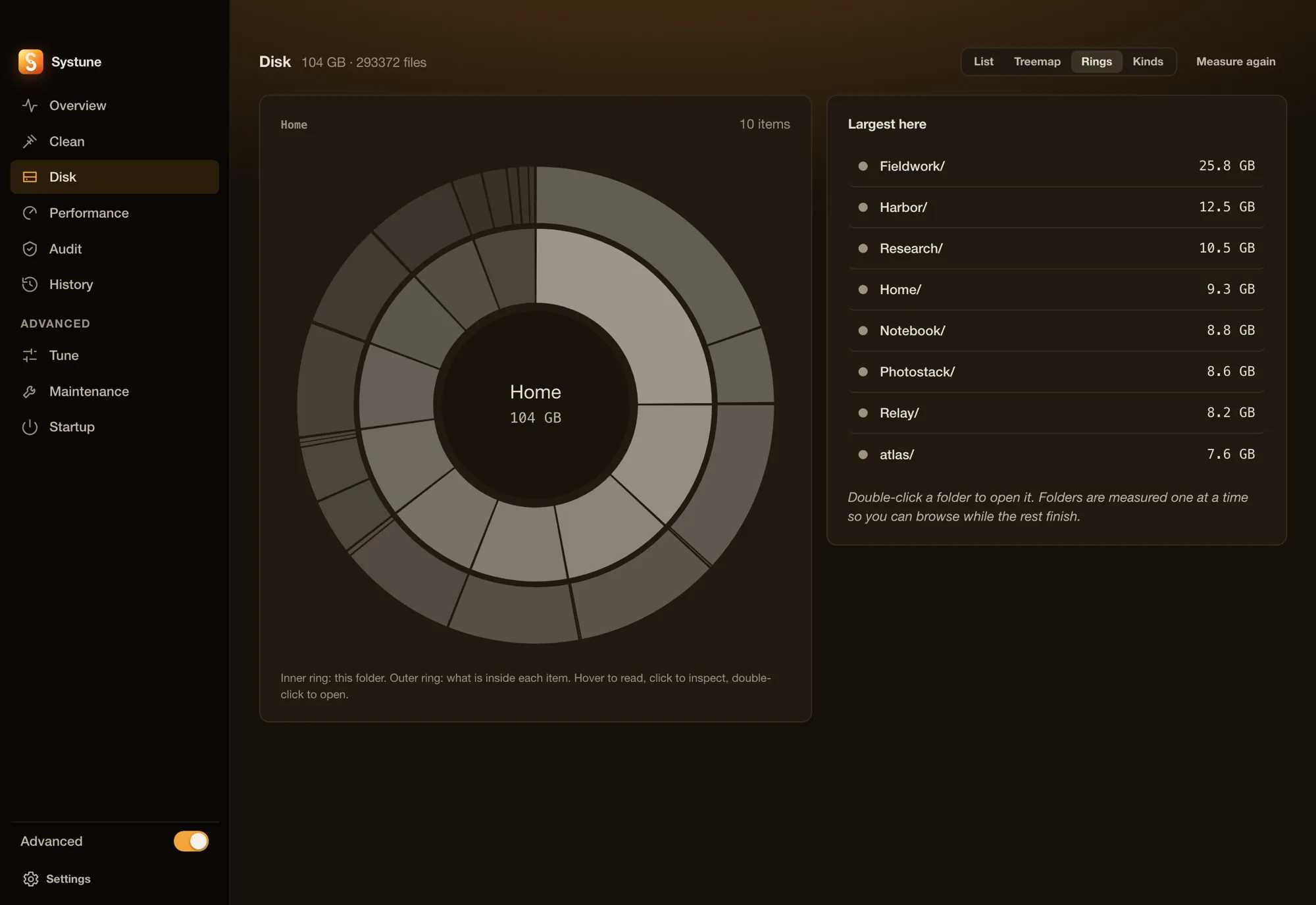The width and height of the screenshot is (1316, 905).
Task: Open the Settings link in sidebar
Action: click(x=68, y=879)
